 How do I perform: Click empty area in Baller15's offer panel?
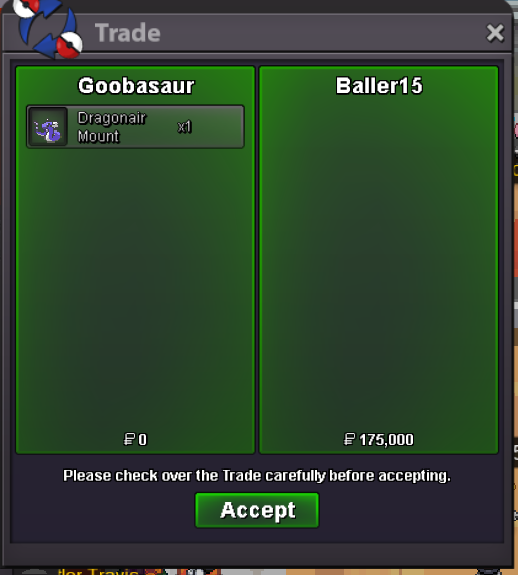pos(378,257)
